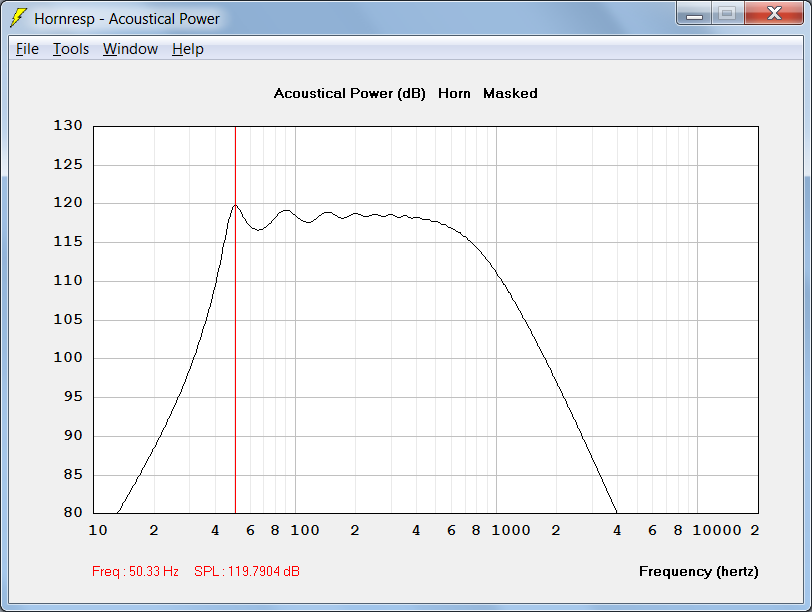Click the 'Acoustical Power (dB)' chart title
The width and height of the screenshot is (812, 612).
(350, 94)
